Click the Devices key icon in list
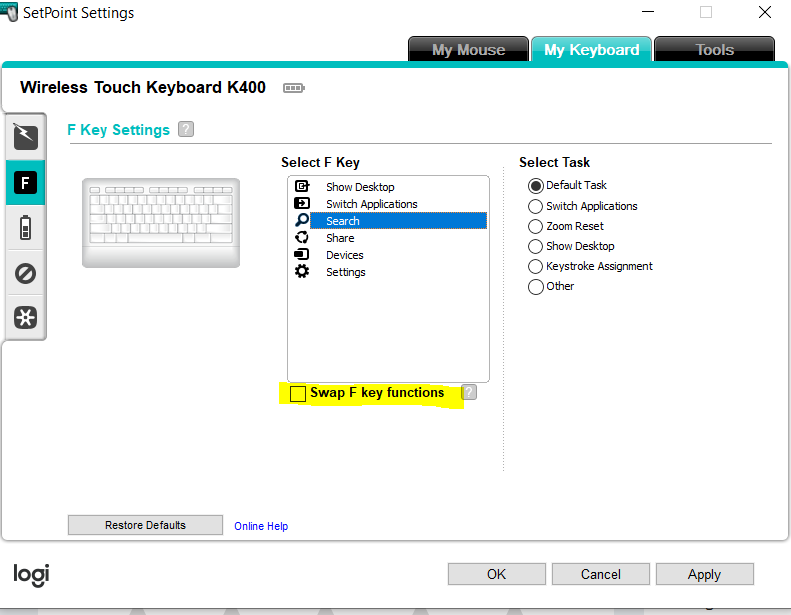This screenshot has width=791, height=615. (301, 254)
